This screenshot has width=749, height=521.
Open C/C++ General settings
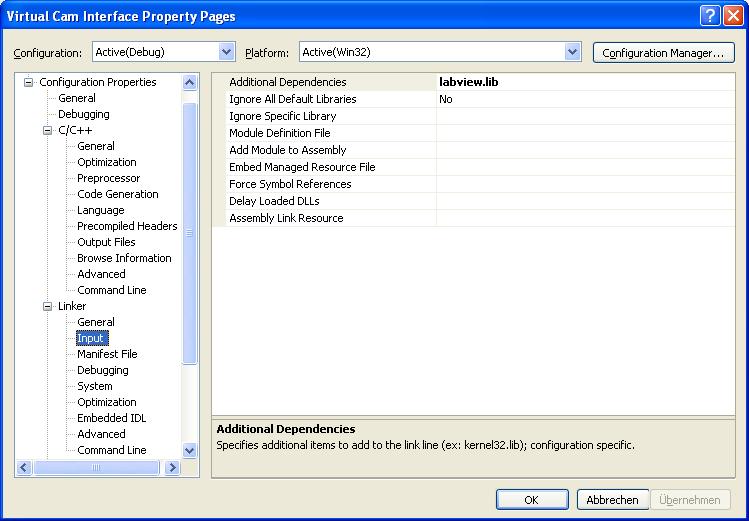click(x=96, y=146)
